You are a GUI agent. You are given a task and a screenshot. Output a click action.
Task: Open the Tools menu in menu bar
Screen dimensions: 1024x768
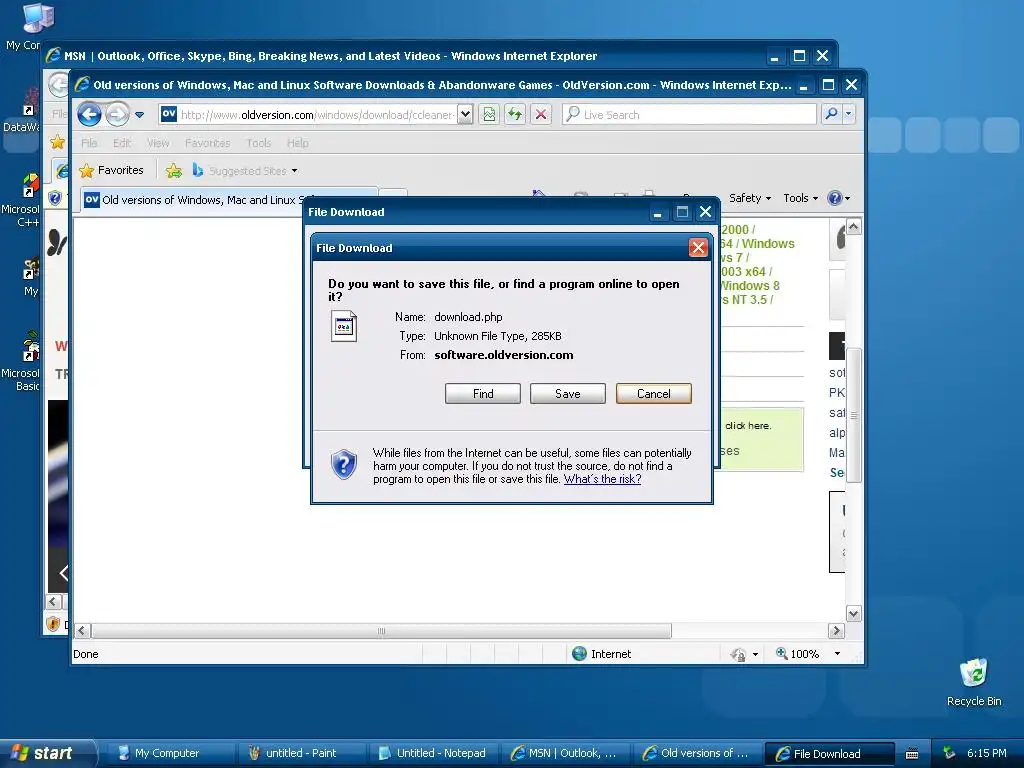[258, 143]
